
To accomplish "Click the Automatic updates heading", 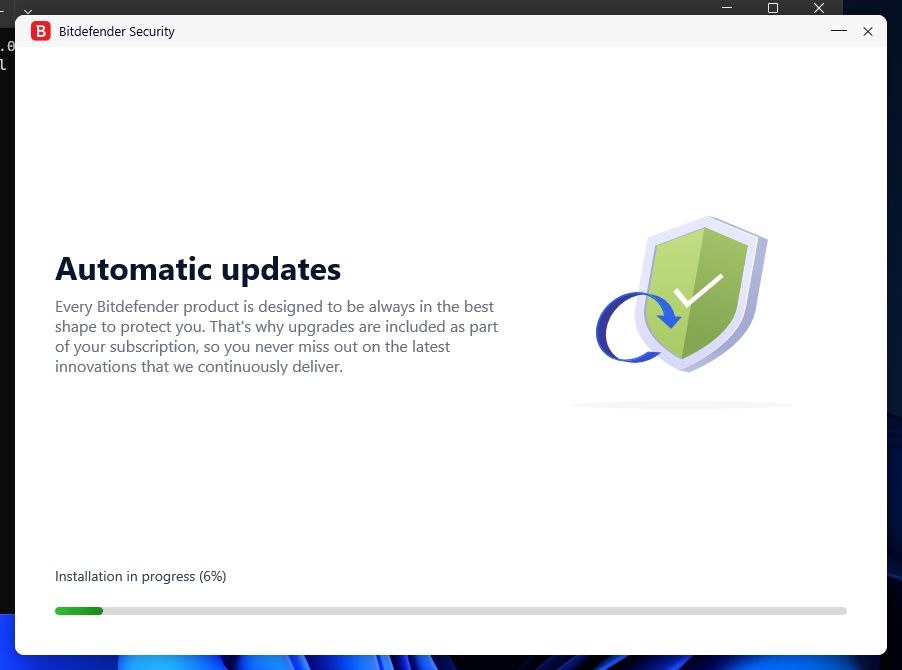I will [x=197, y=269].
